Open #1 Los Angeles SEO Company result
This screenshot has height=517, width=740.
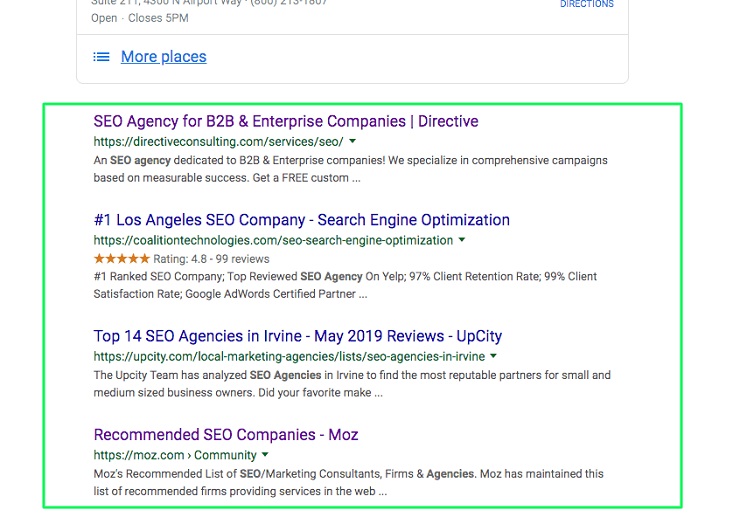click(302, 220)
